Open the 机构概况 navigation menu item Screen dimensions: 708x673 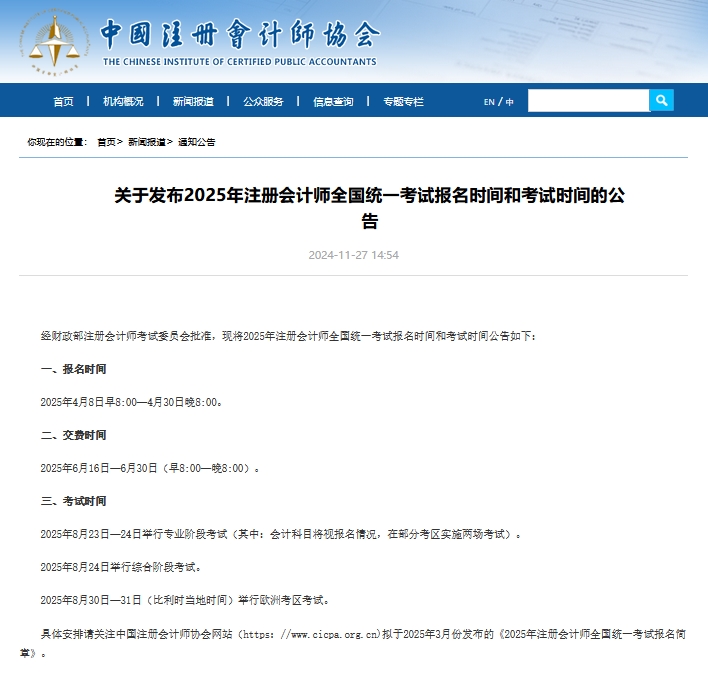pyautogui.click(x=123, y=102)
